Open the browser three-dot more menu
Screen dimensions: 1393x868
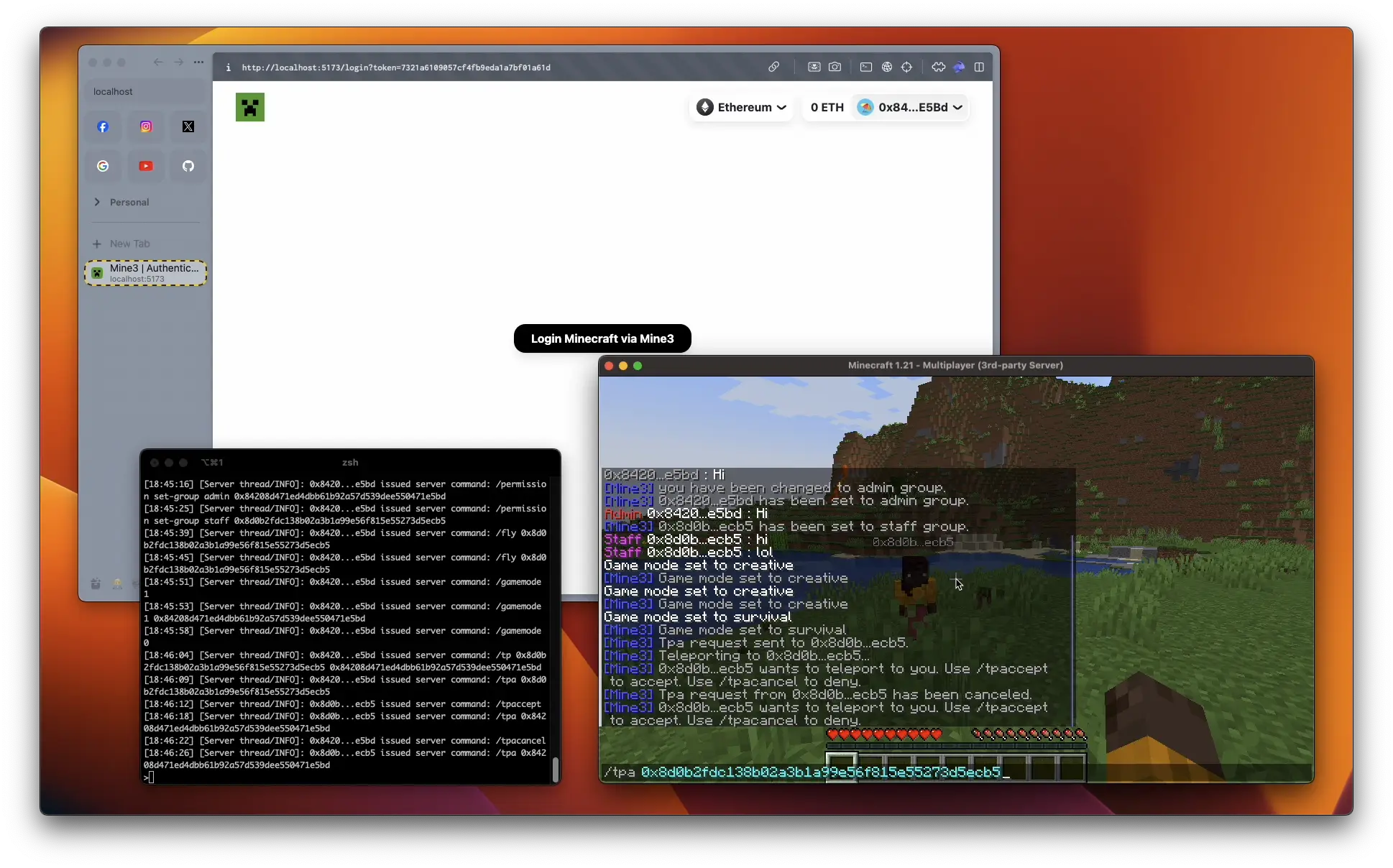pyautogui.click(x=198, y=63)
